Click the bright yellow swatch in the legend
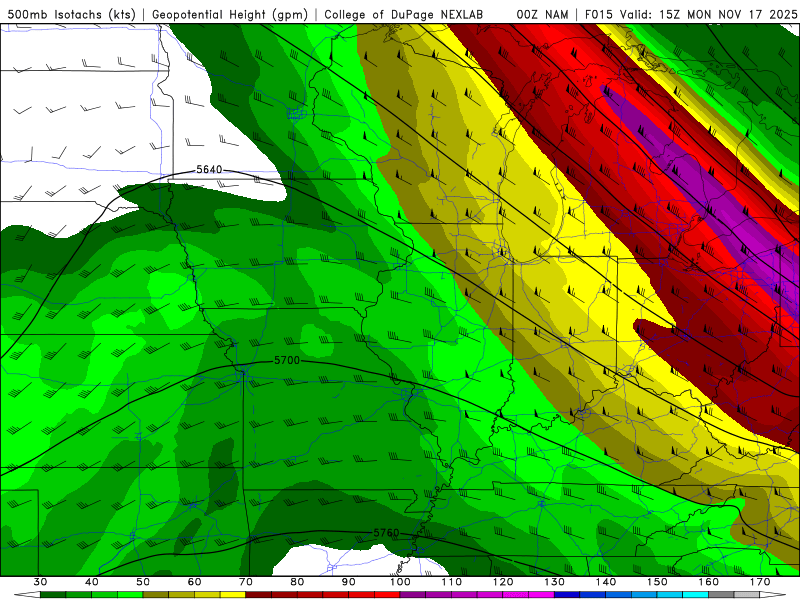Viewport: 800px width, 600px height. [233, 594]
